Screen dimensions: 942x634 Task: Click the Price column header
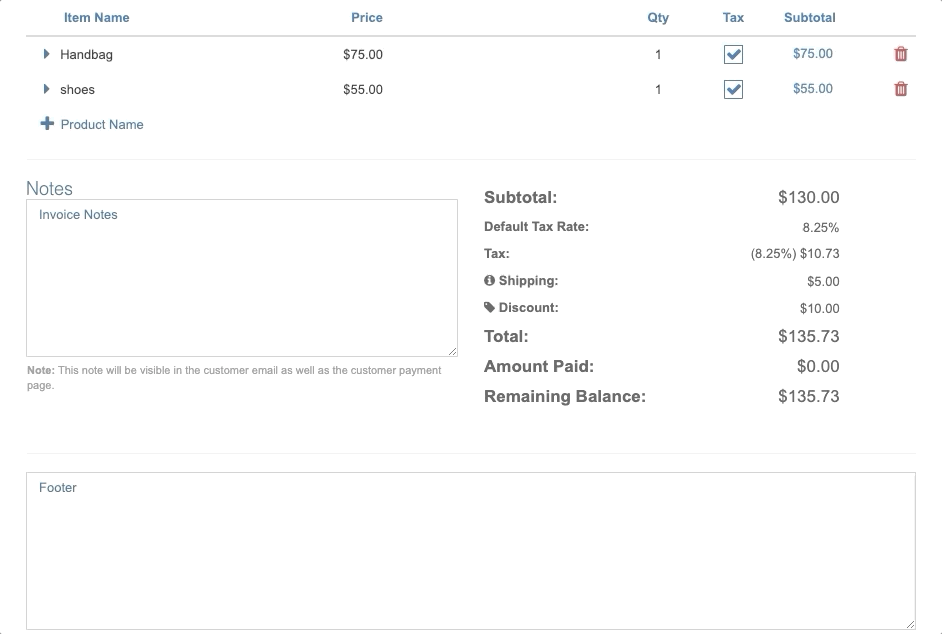pos(366,17)
